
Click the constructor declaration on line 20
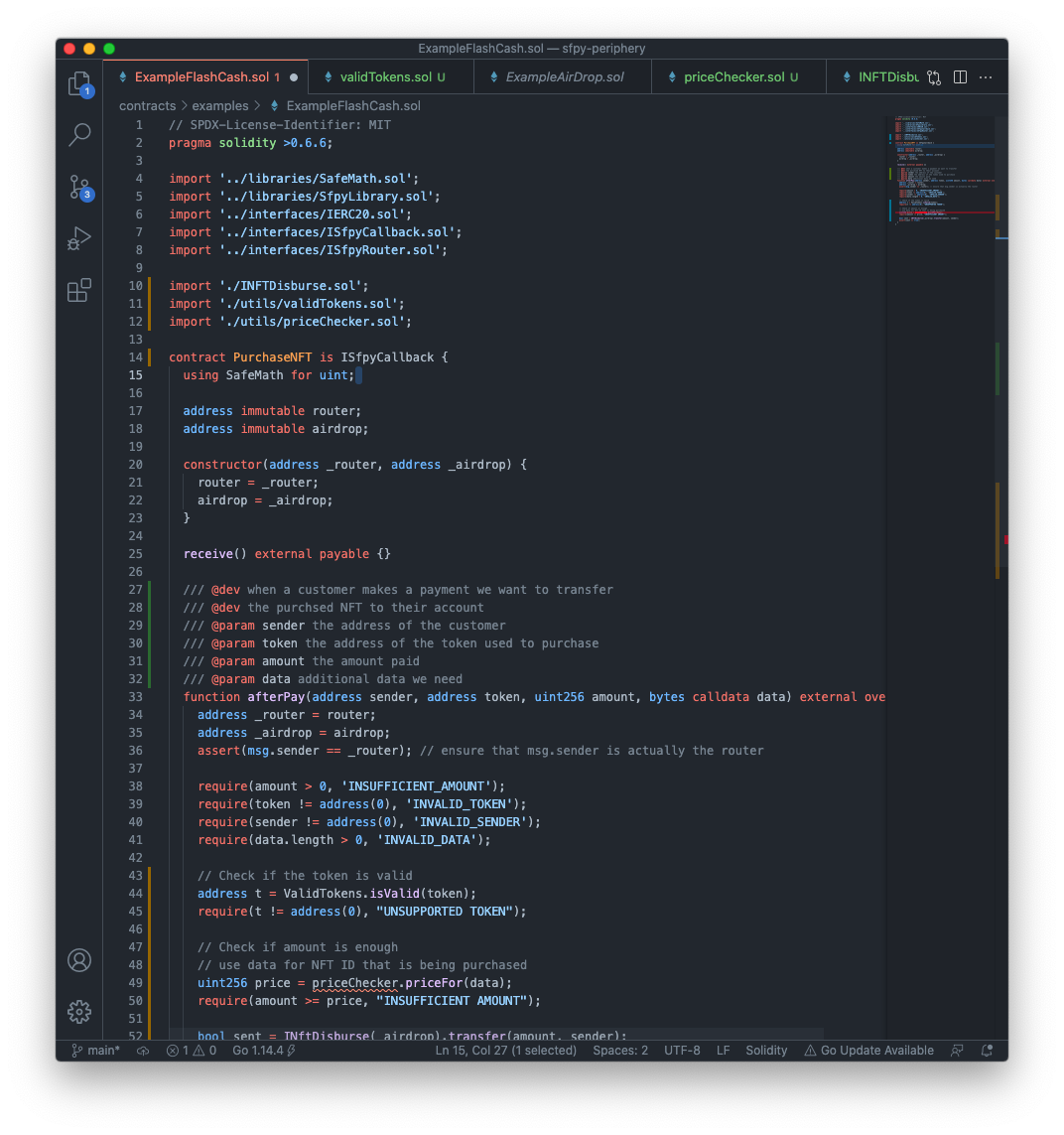coord(355,465)
